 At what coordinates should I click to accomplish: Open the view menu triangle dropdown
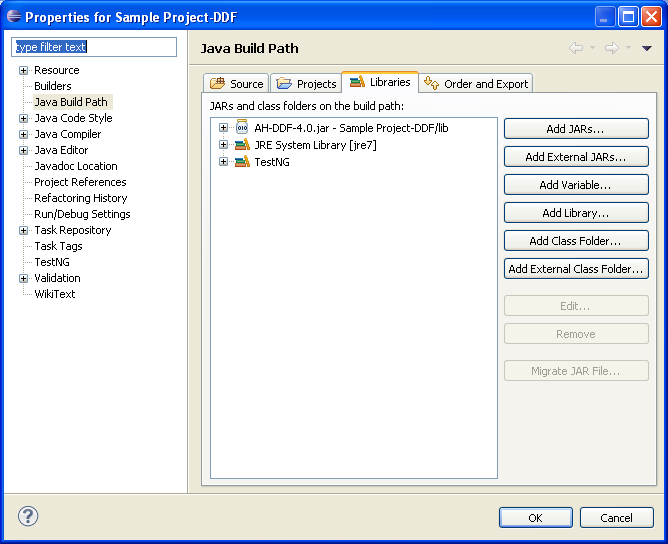click(x=647, y=48)
